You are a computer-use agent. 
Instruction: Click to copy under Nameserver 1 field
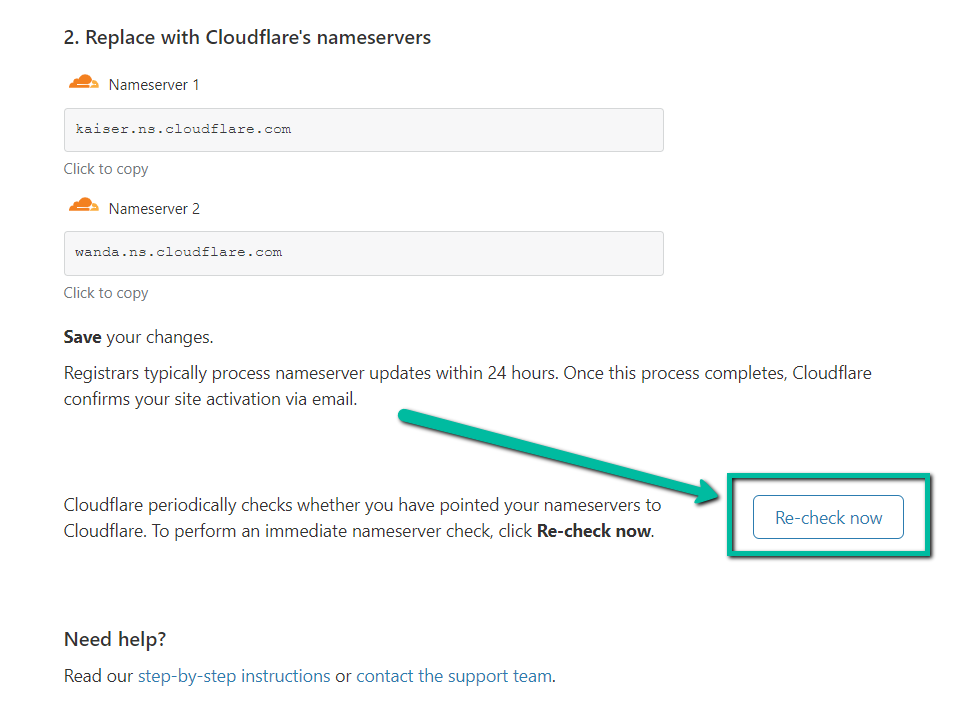106,169
